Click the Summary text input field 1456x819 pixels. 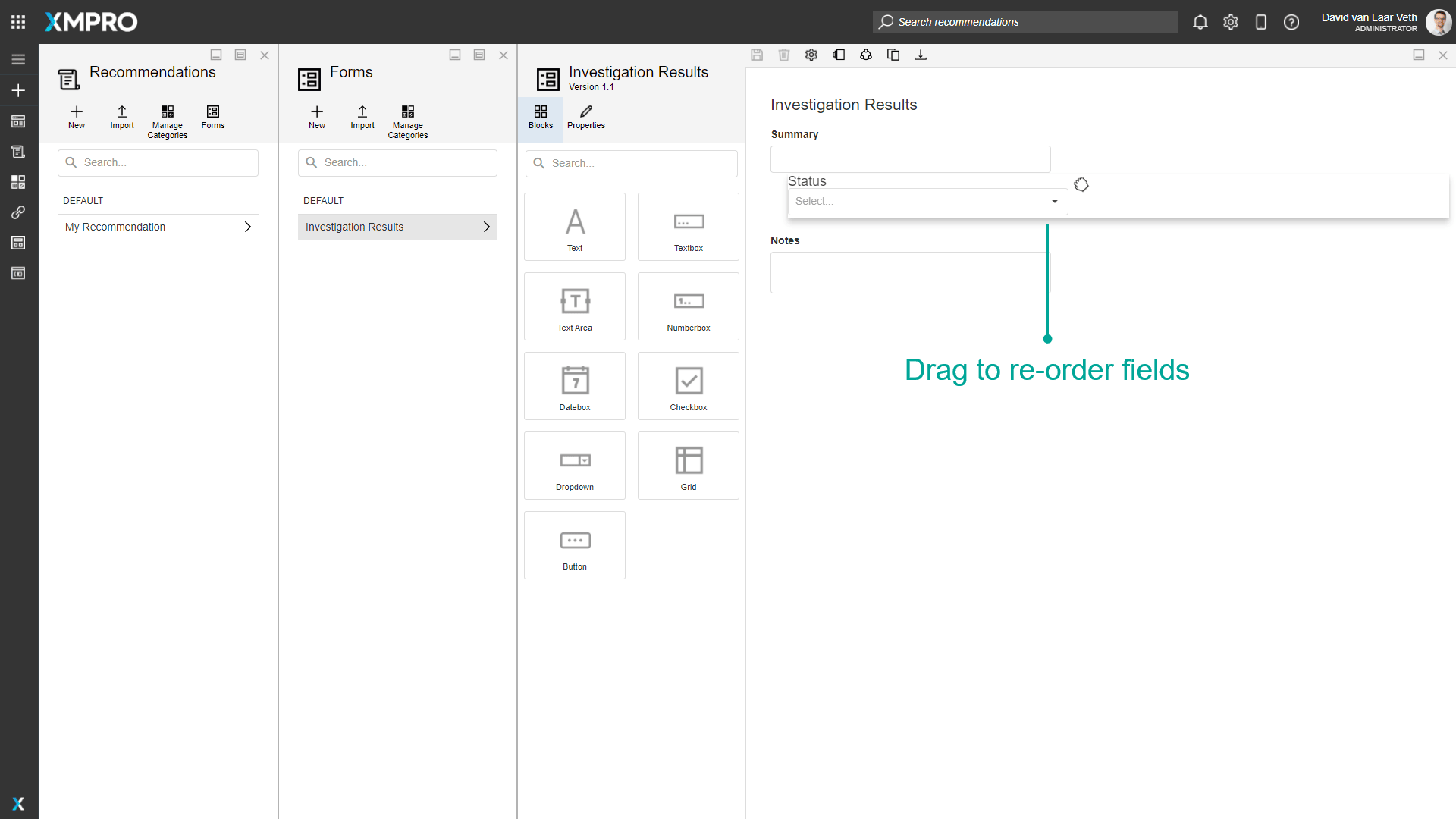point(910,159)
